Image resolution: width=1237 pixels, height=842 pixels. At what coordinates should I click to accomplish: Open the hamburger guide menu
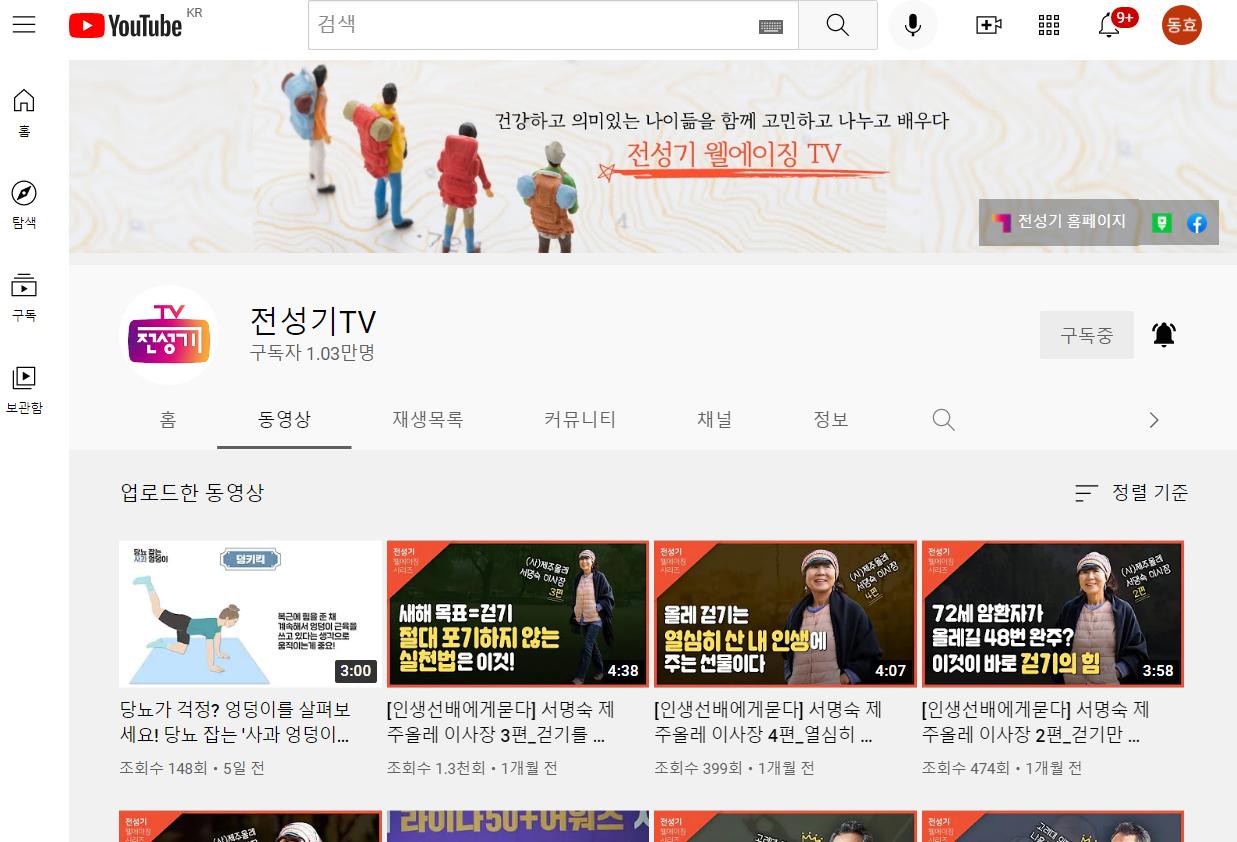24,25
